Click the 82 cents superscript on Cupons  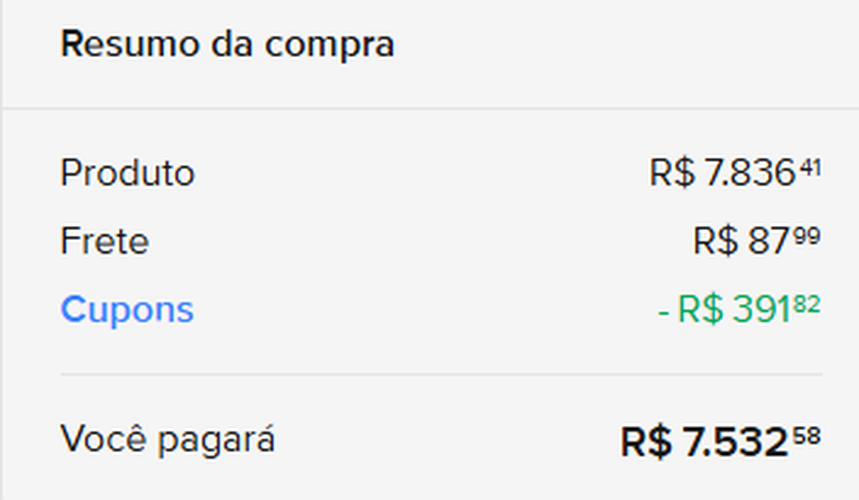(810, 304)
